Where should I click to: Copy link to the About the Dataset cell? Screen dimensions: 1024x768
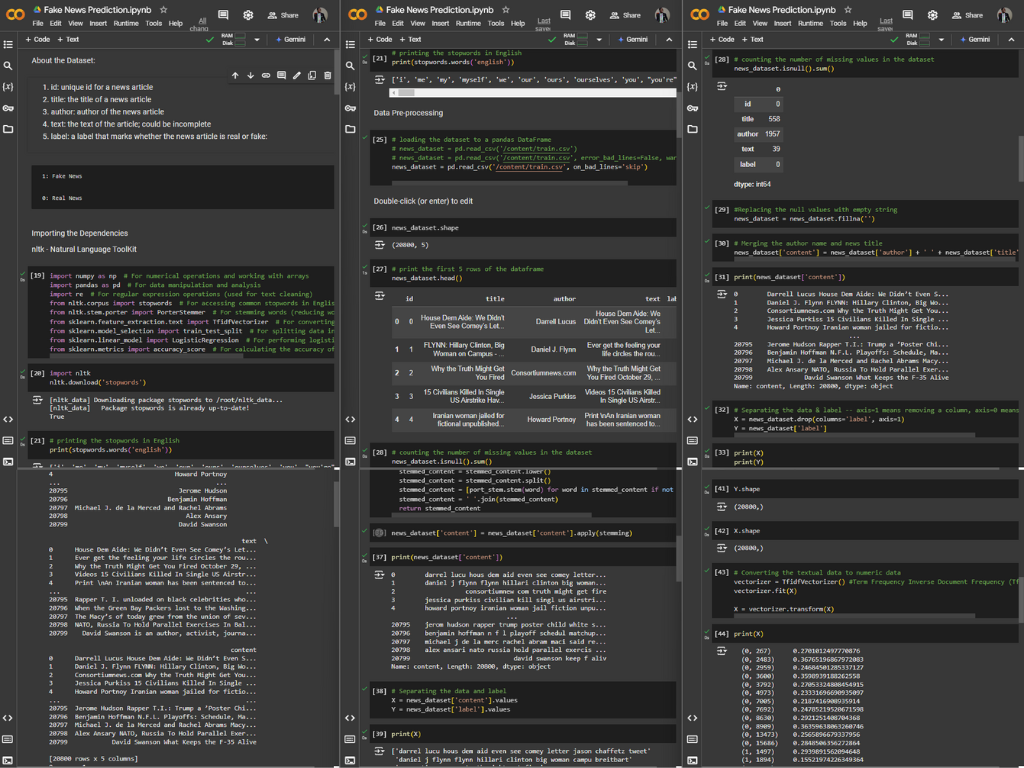tap(266, 76)
